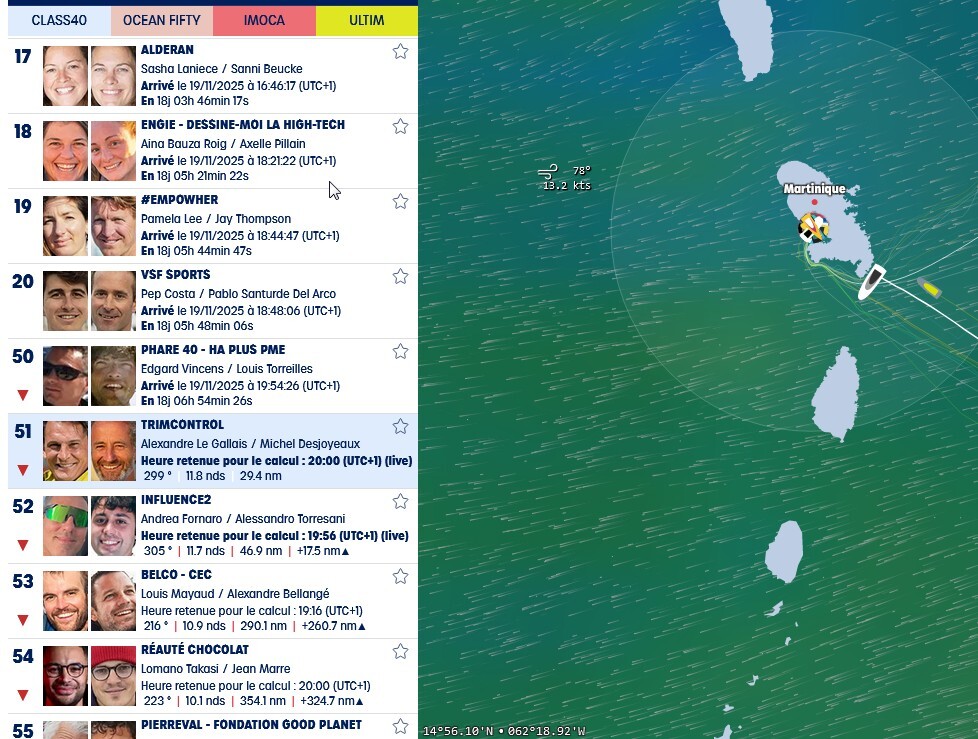
Task: Favorite RÉAUTÉ CHOCOLAT using its star
Action: pos(400,651)
